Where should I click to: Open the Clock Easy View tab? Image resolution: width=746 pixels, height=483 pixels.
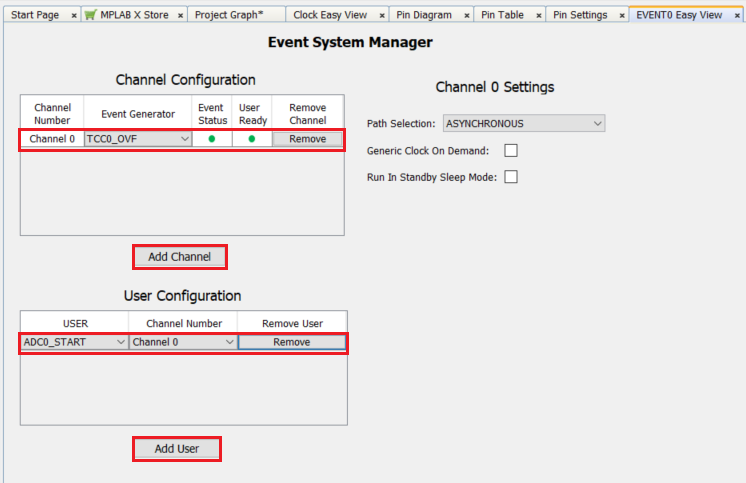[329, 15]
